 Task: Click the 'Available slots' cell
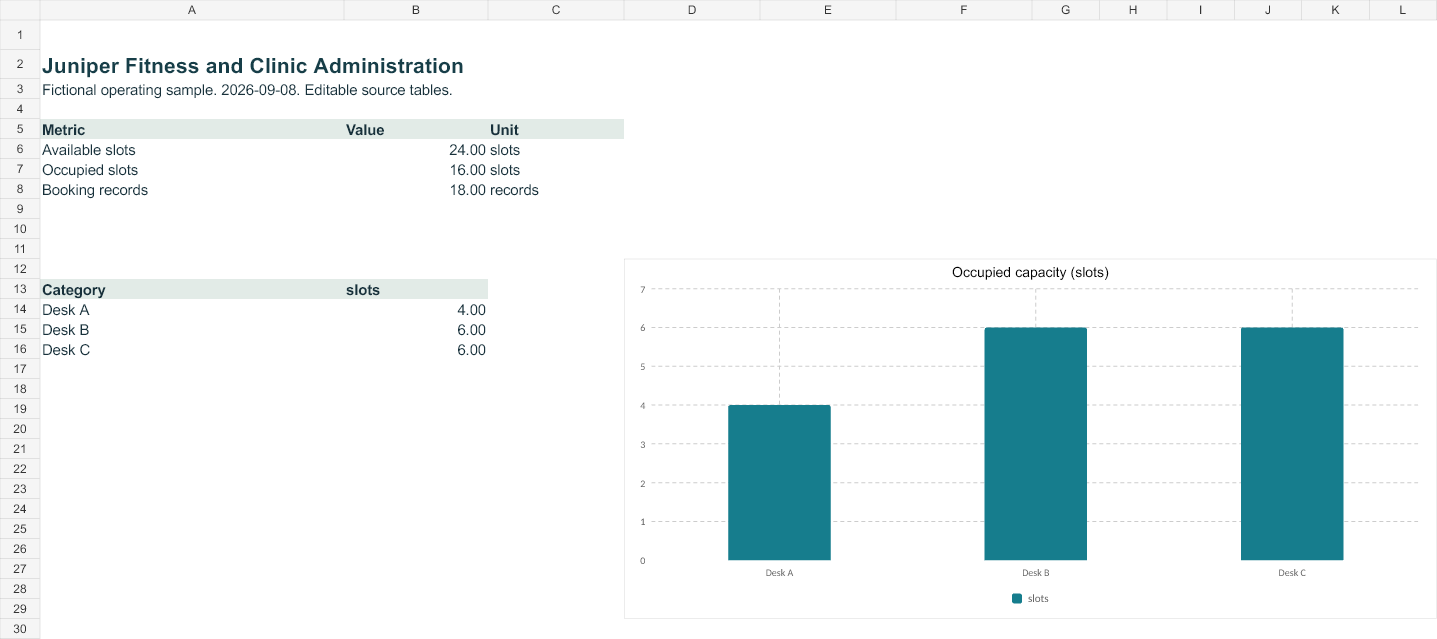pos(192,150)
